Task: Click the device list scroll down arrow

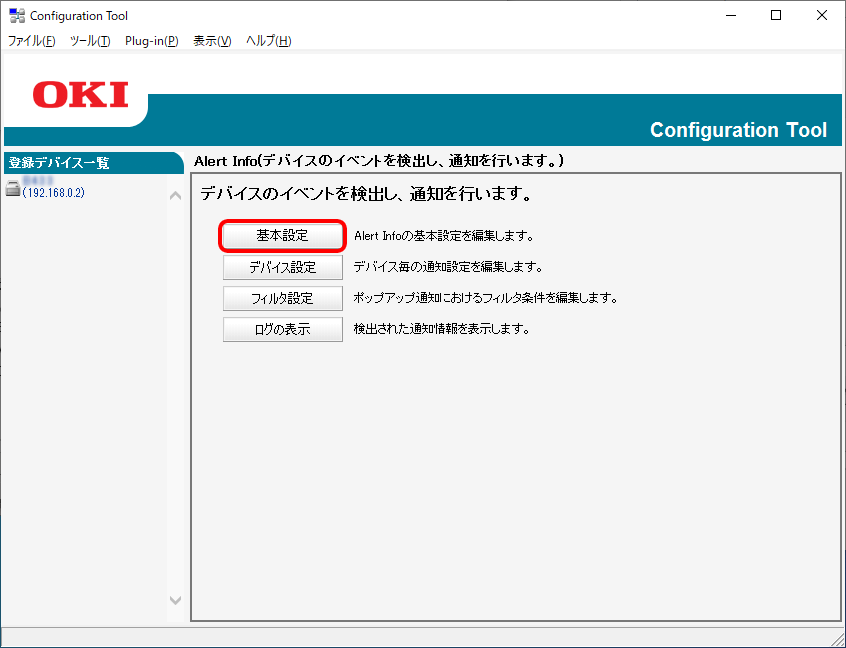Action: click(x=176, y=600)
